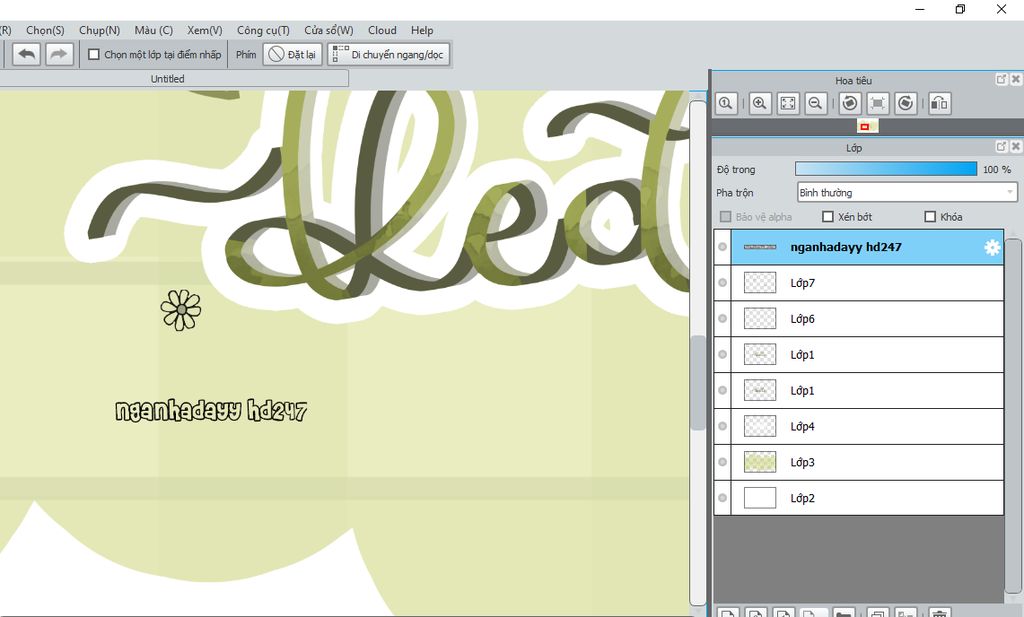This screenshot has width=1024, height=617.
Task: Redo the action with the forward arrow
Action: tap(59, 54)
